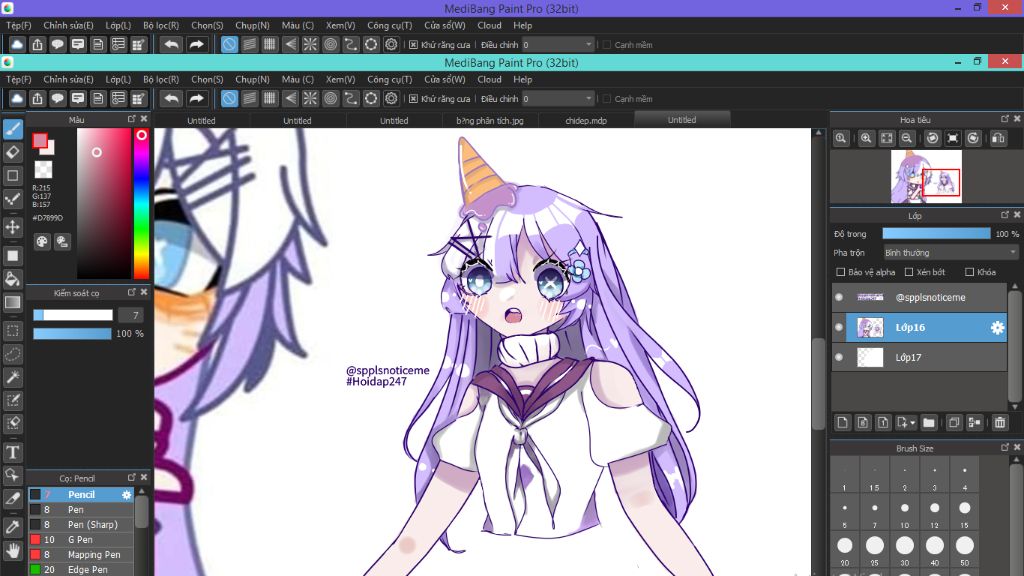The width and height of the screenshot is (1024, 576).
Task: Turn snap off in front window toolbar
Action: (x=229, y=99)
